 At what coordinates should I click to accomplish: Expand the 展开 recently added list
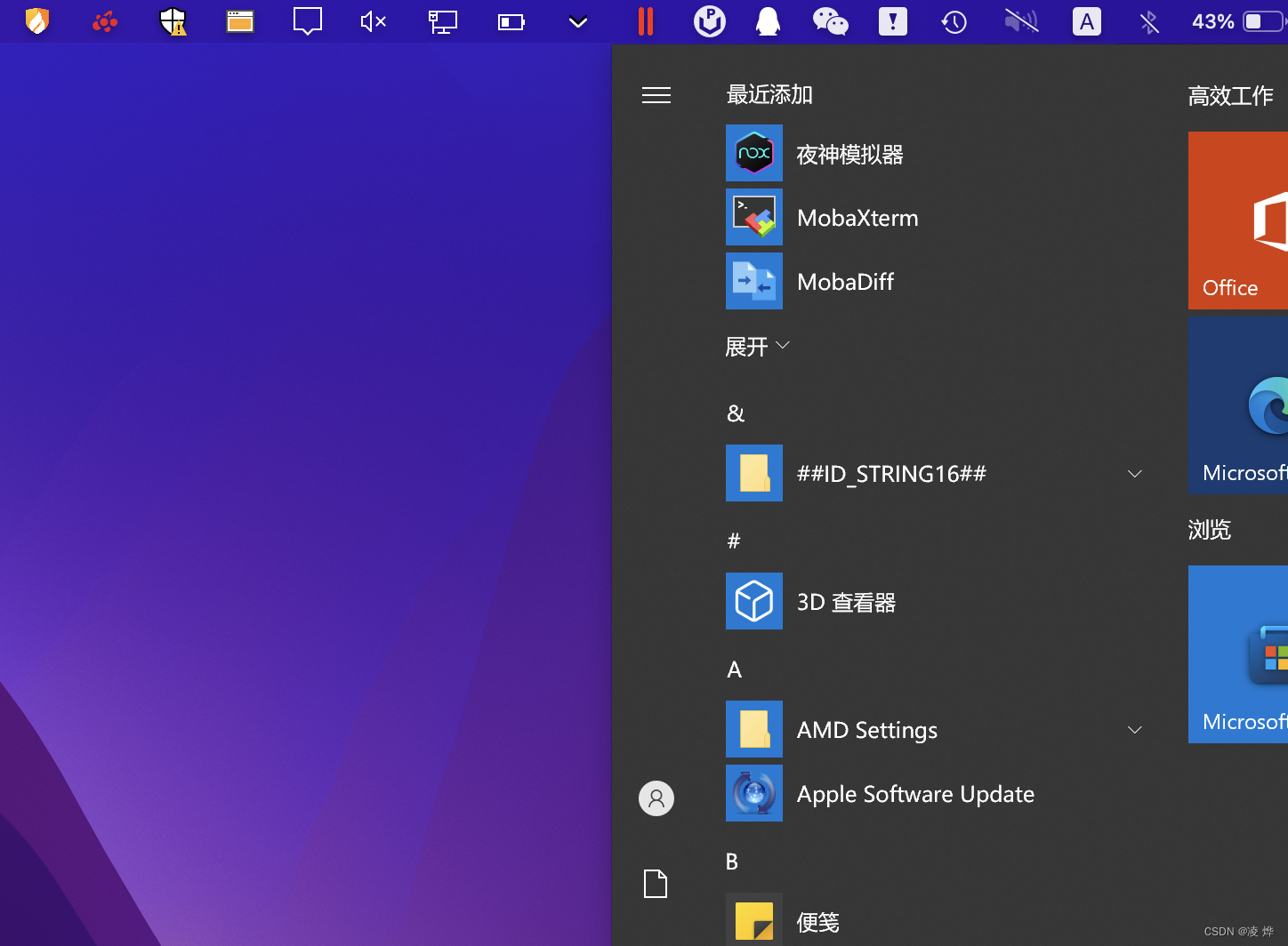[758, 346]
